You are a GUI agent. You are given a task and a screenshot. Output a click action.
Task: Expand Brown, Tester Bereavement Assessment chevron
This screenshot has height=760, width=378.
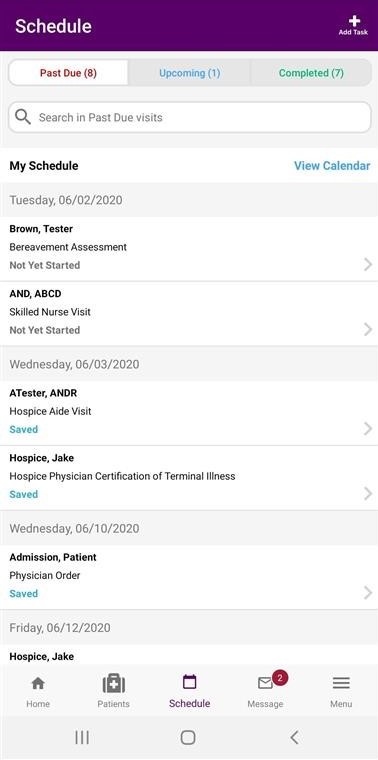click(368, 264)
